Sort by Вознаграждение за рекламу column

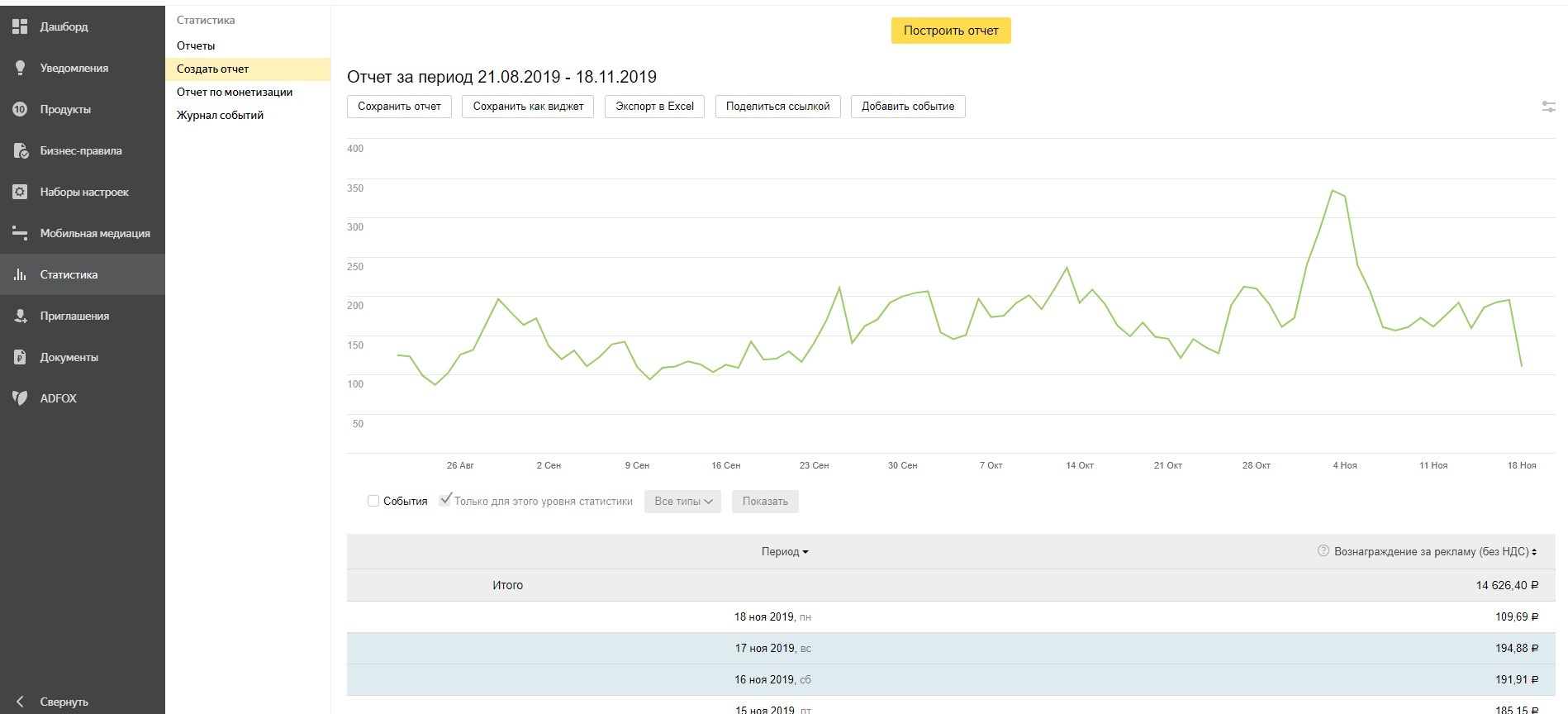coord(1434,552)
